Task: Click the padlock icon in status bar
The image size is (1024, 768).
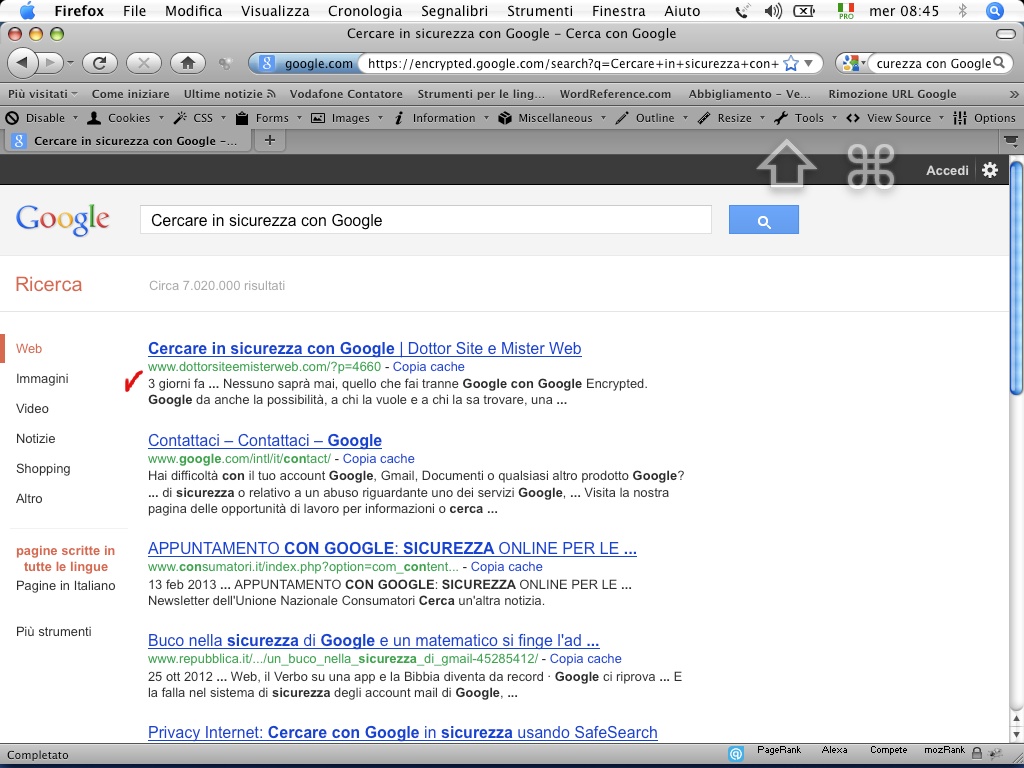Action: pyautogui.click(x=977, y=753)
